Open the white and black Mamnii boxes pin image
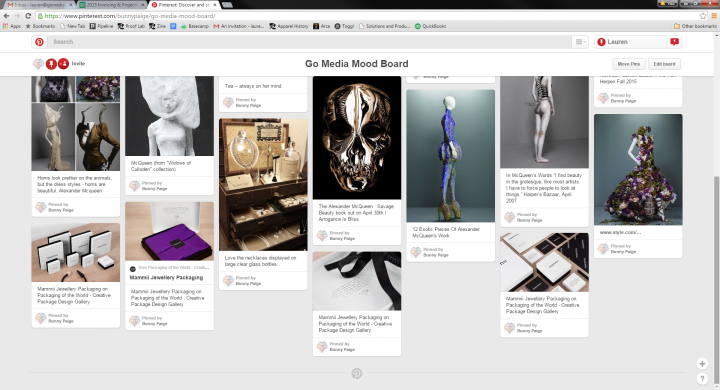The image size is (720, 390). tap(76, 253)
